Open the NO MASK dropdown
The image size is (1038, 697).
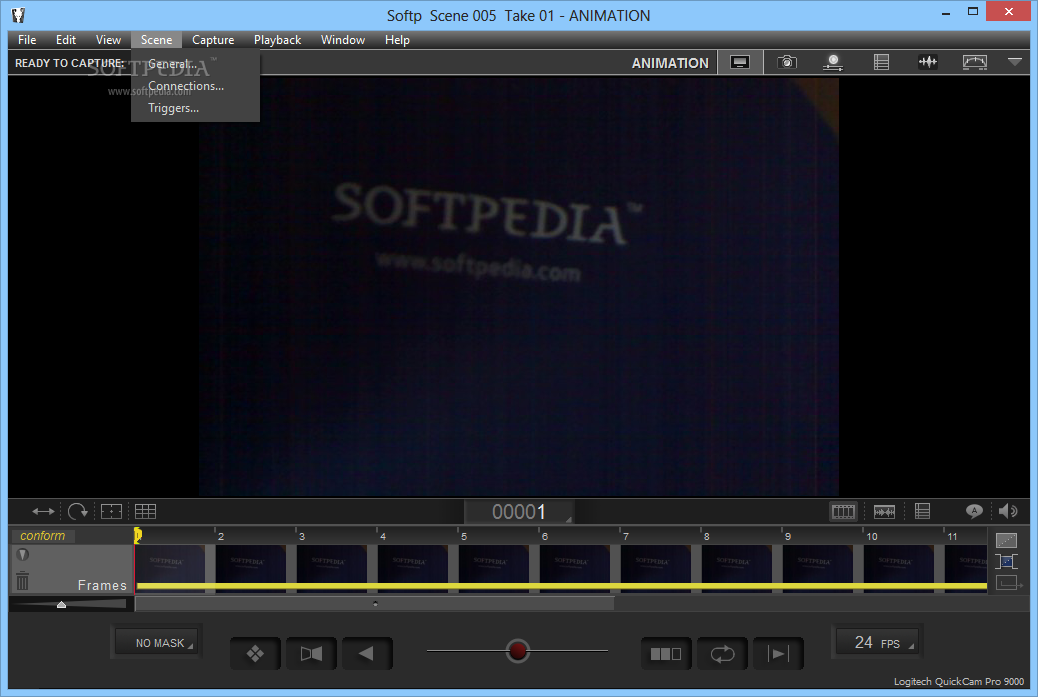[157, 643]
